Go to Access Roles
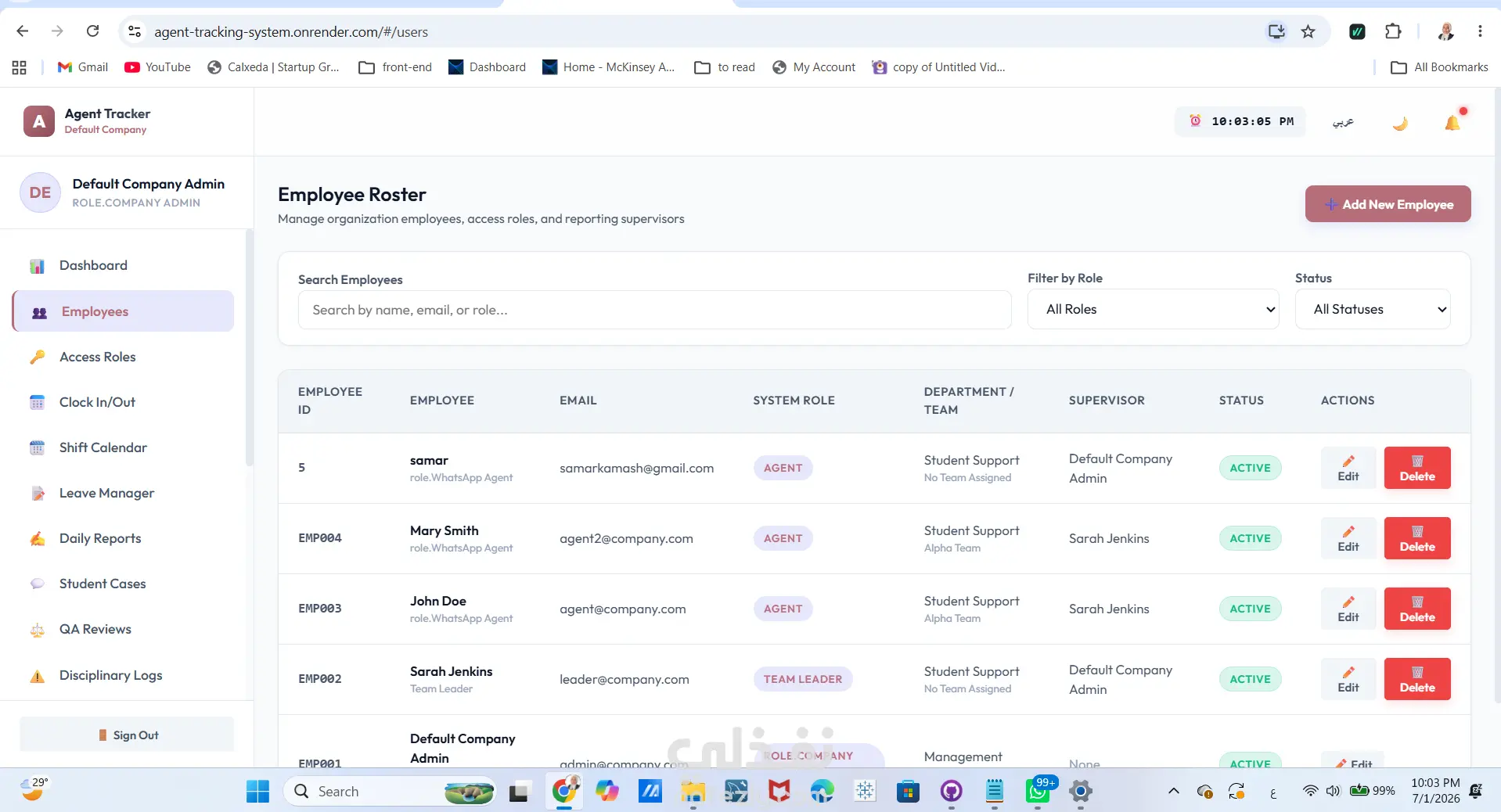 (x=123, y=357)
